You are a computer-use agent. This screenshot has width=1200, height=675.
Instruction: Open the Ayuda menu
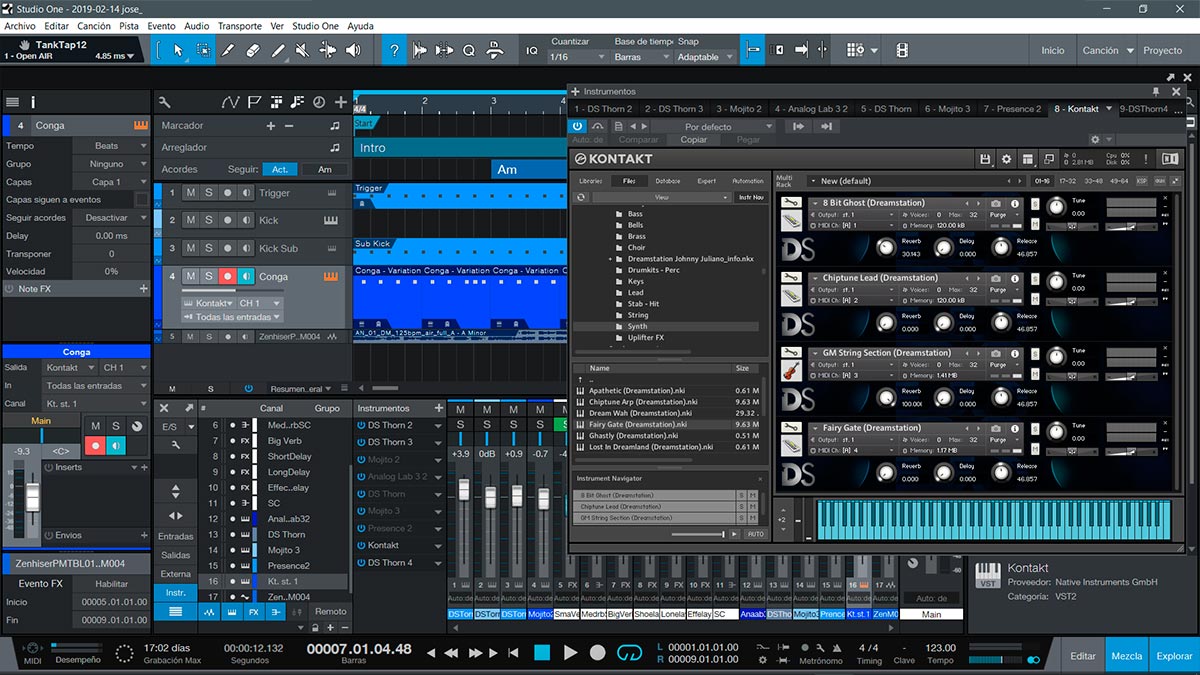click(x=360, y=26)
